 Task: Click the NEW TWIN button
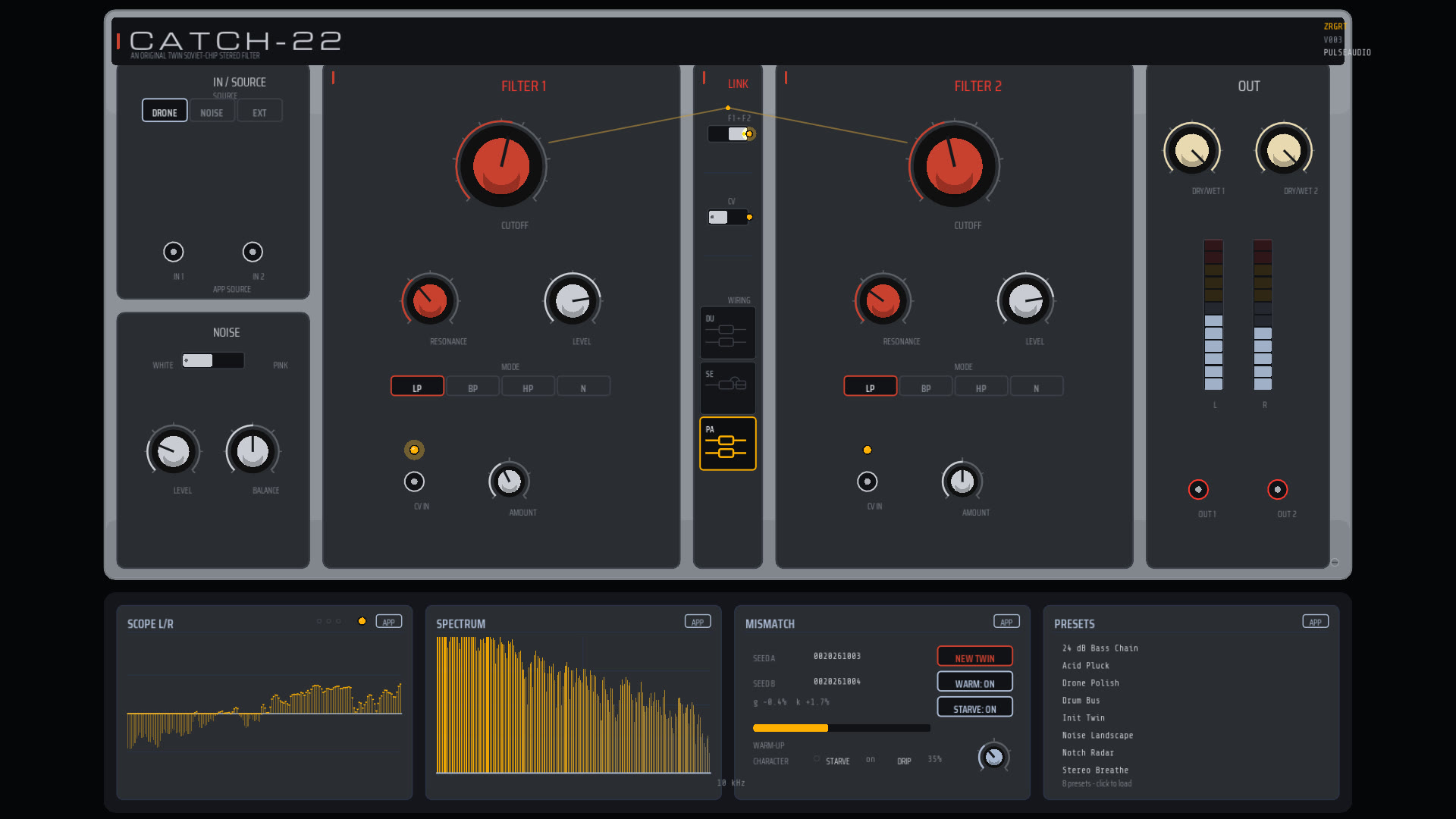pyautogui.click(x=974, y=657)
